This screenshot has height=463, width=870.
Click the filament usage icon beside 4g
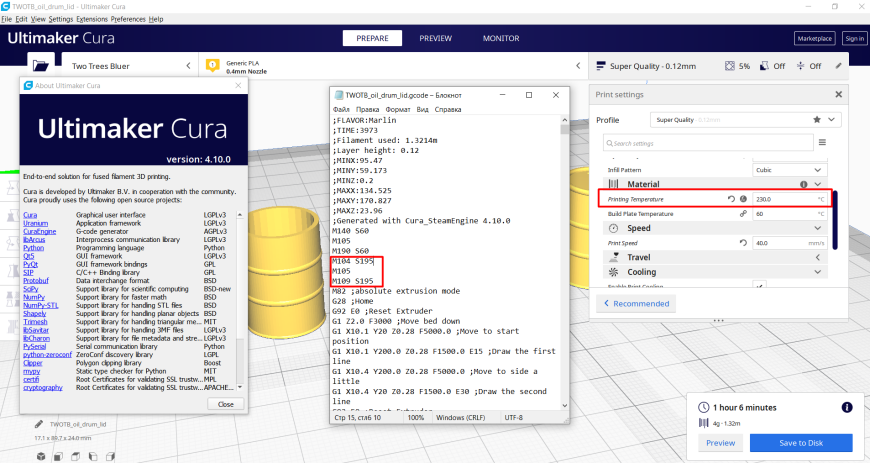coord(704,423)
